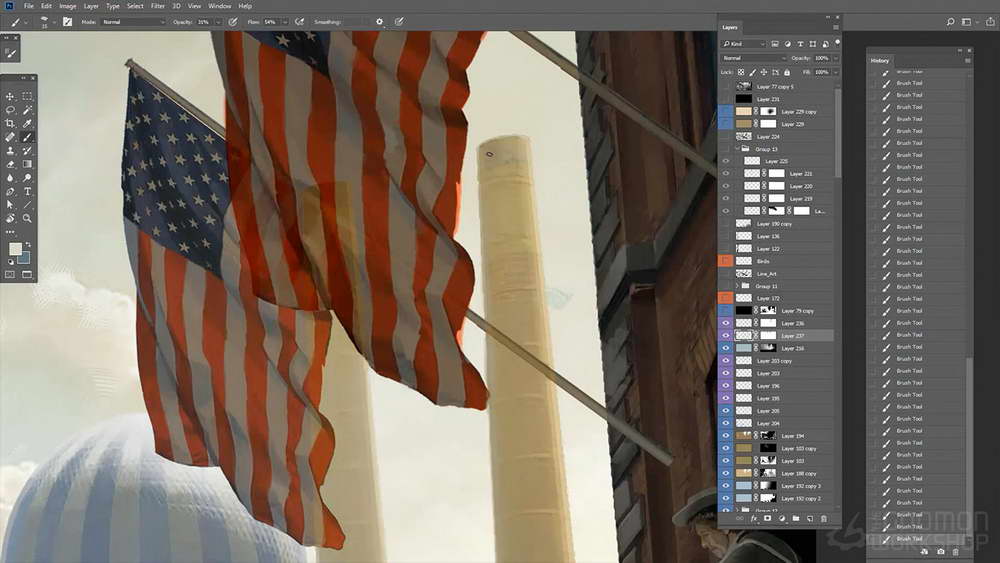Open the brush Opacity dropdown

click(x=217, y=22)
